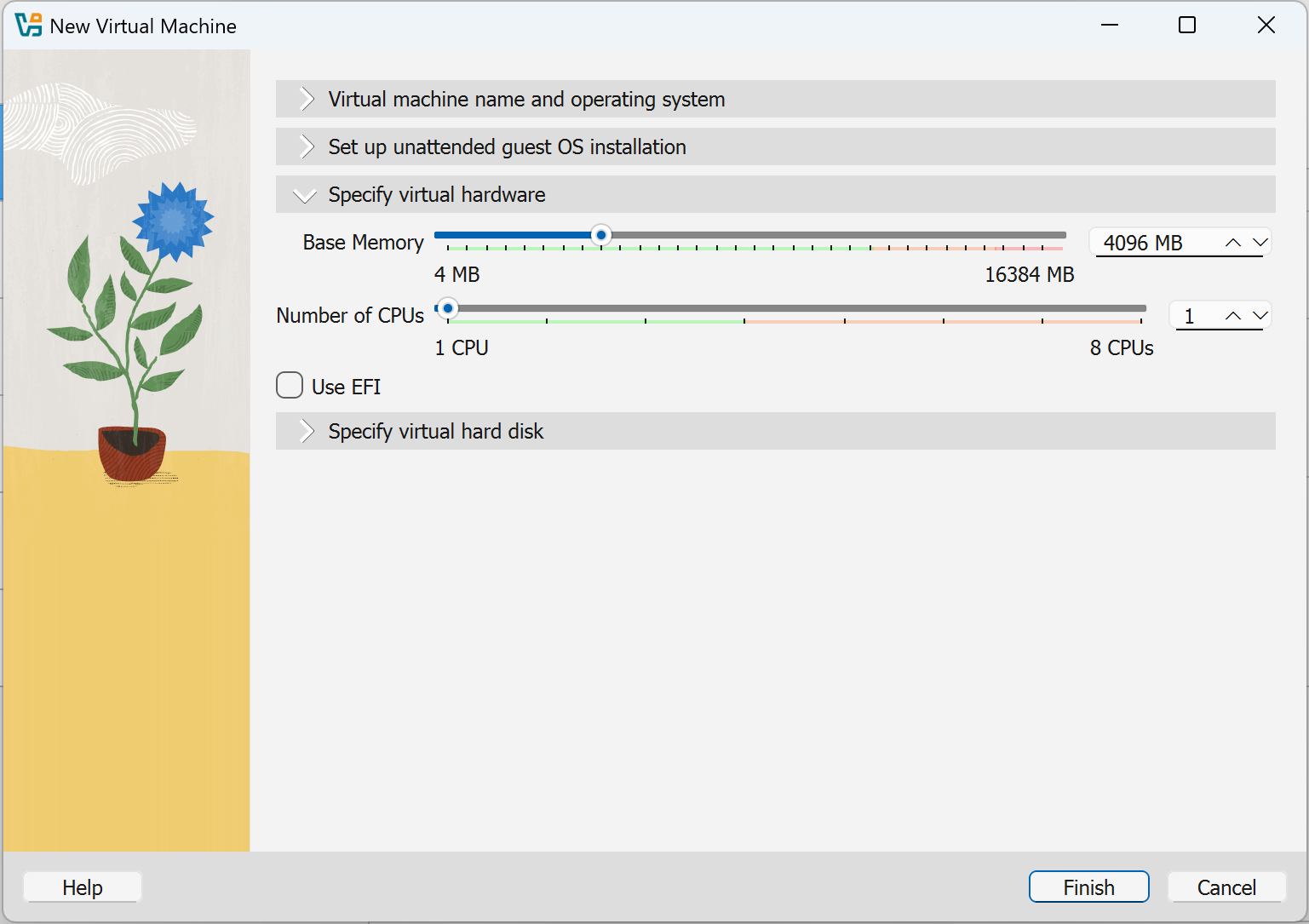The image size is (1309, 924).
Task: Cancel the New Virtual Machine wizard
Action: (x=1226, y=887)
